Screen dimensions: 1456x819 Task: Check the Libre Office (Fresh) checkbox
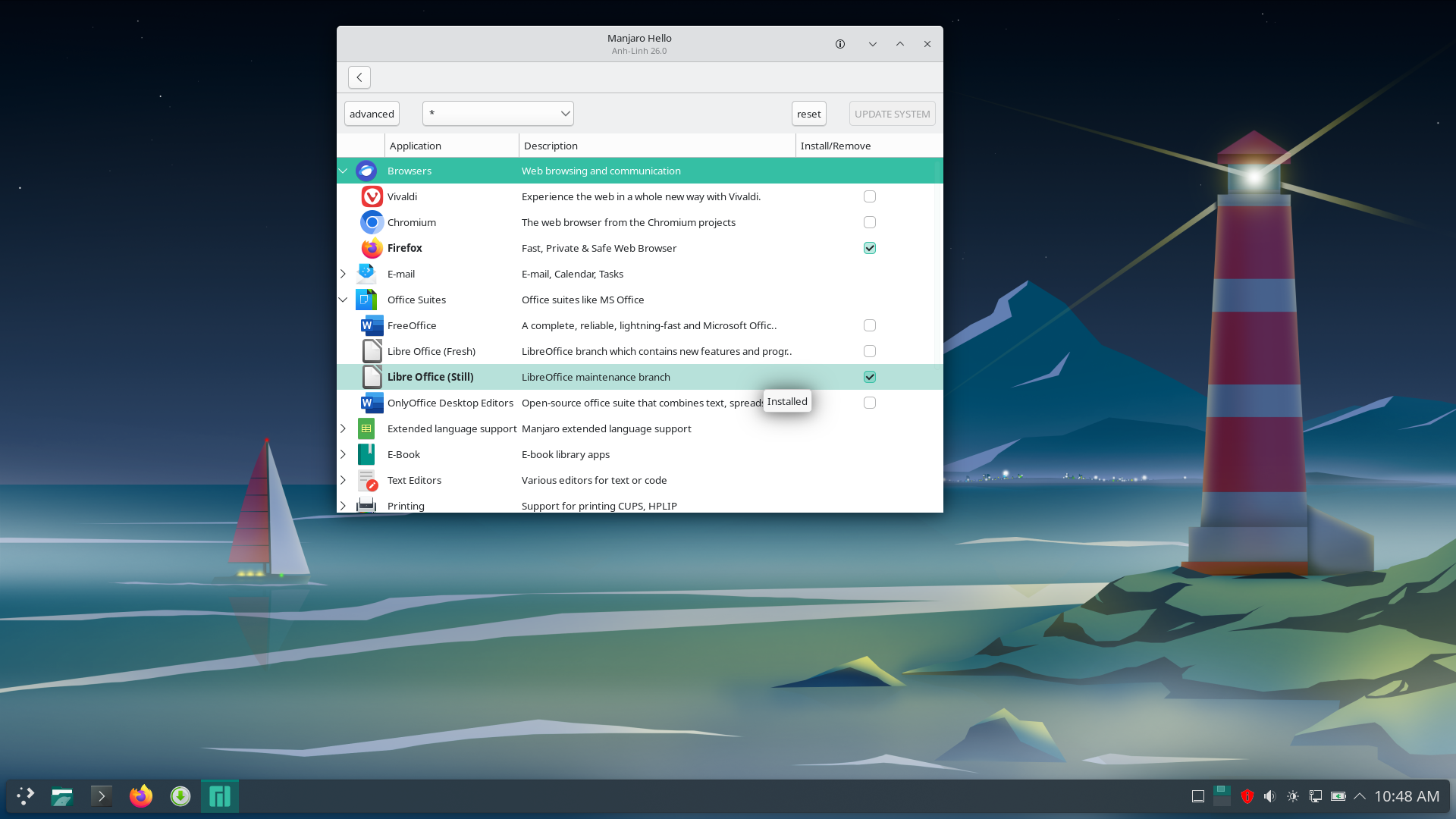tap(870, 351)
